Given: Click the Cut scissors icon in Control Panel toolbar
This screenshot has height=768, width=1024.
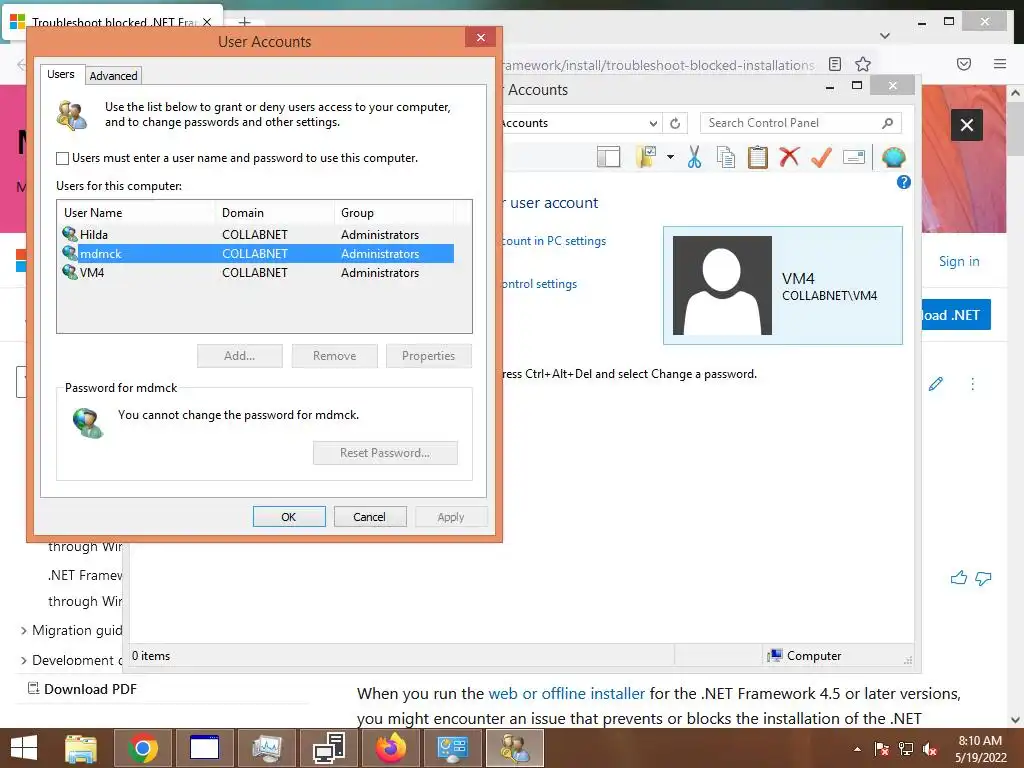Looking at the screenshot, I should click(694, 157).
